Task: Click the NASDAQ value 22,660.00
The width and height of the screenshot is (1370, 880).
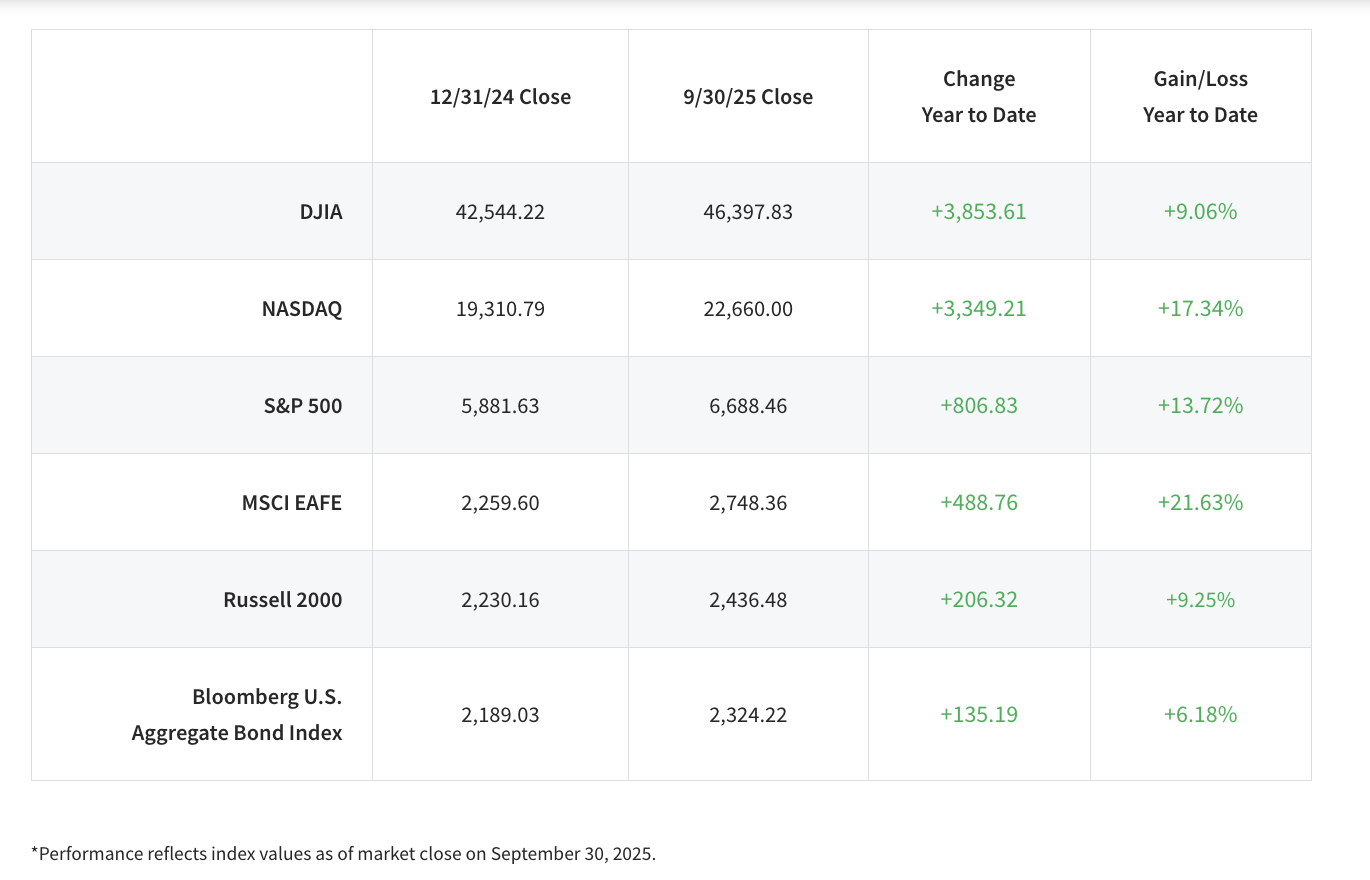Action: click(748, 309)
